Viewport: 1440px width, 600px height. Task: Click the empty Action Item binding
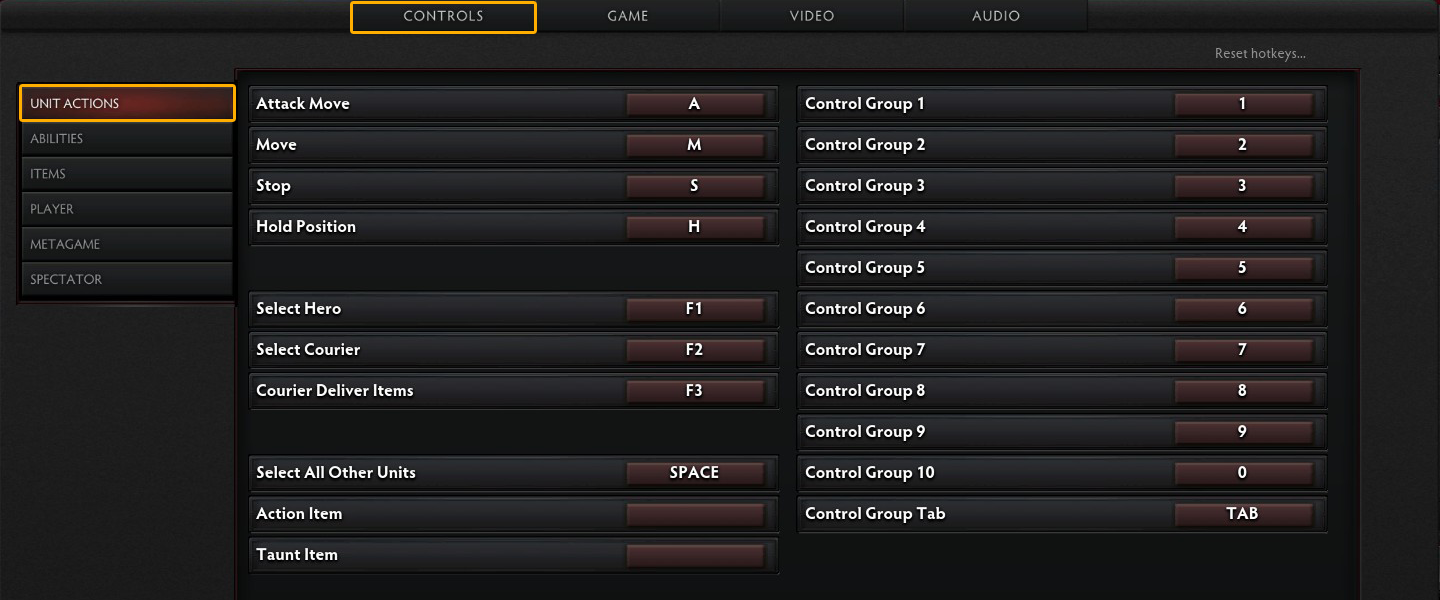[695, 514]
